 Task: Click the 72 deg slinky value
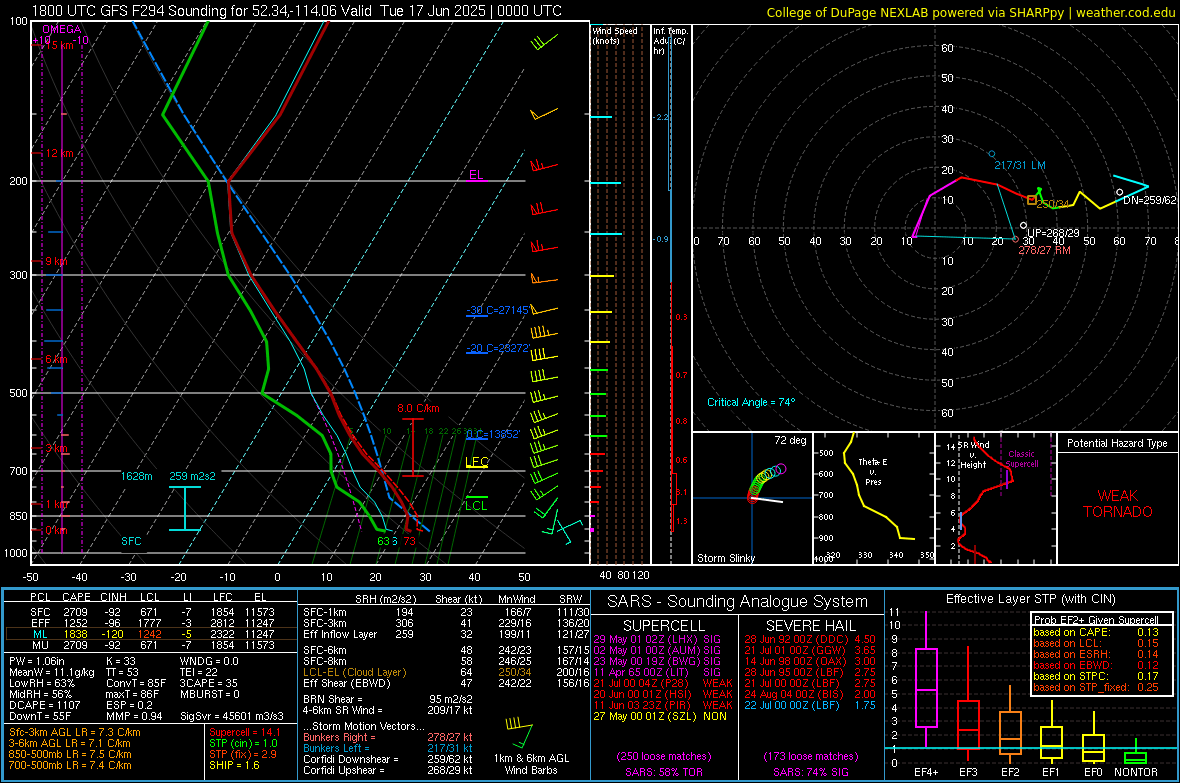click(x=790, y=440)
